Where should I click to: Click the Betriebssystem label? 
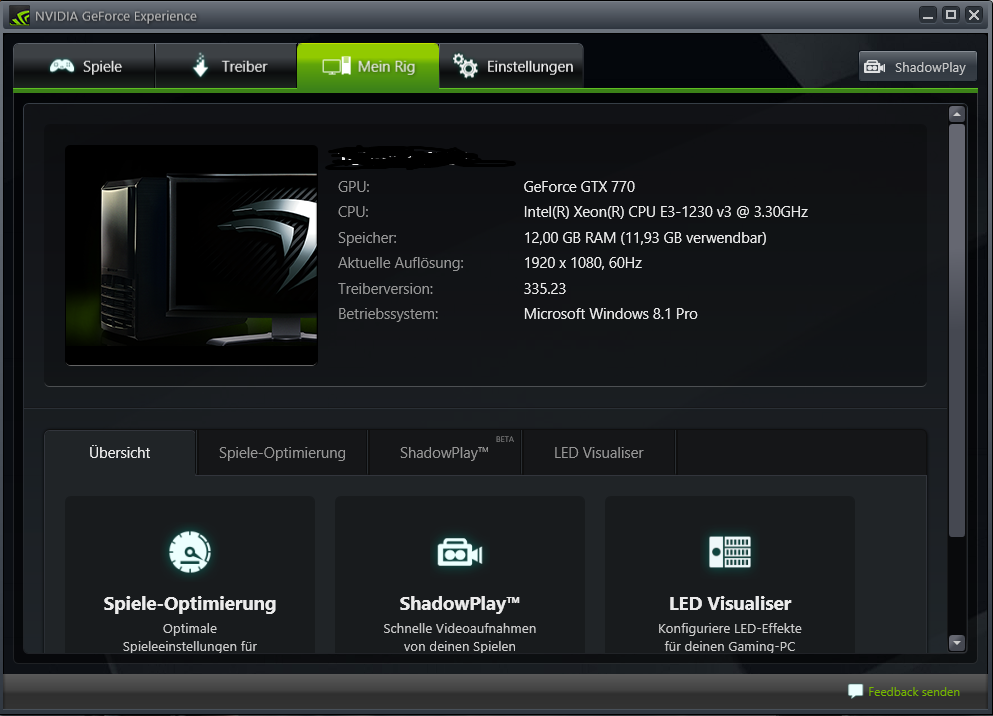click(388, 314)
